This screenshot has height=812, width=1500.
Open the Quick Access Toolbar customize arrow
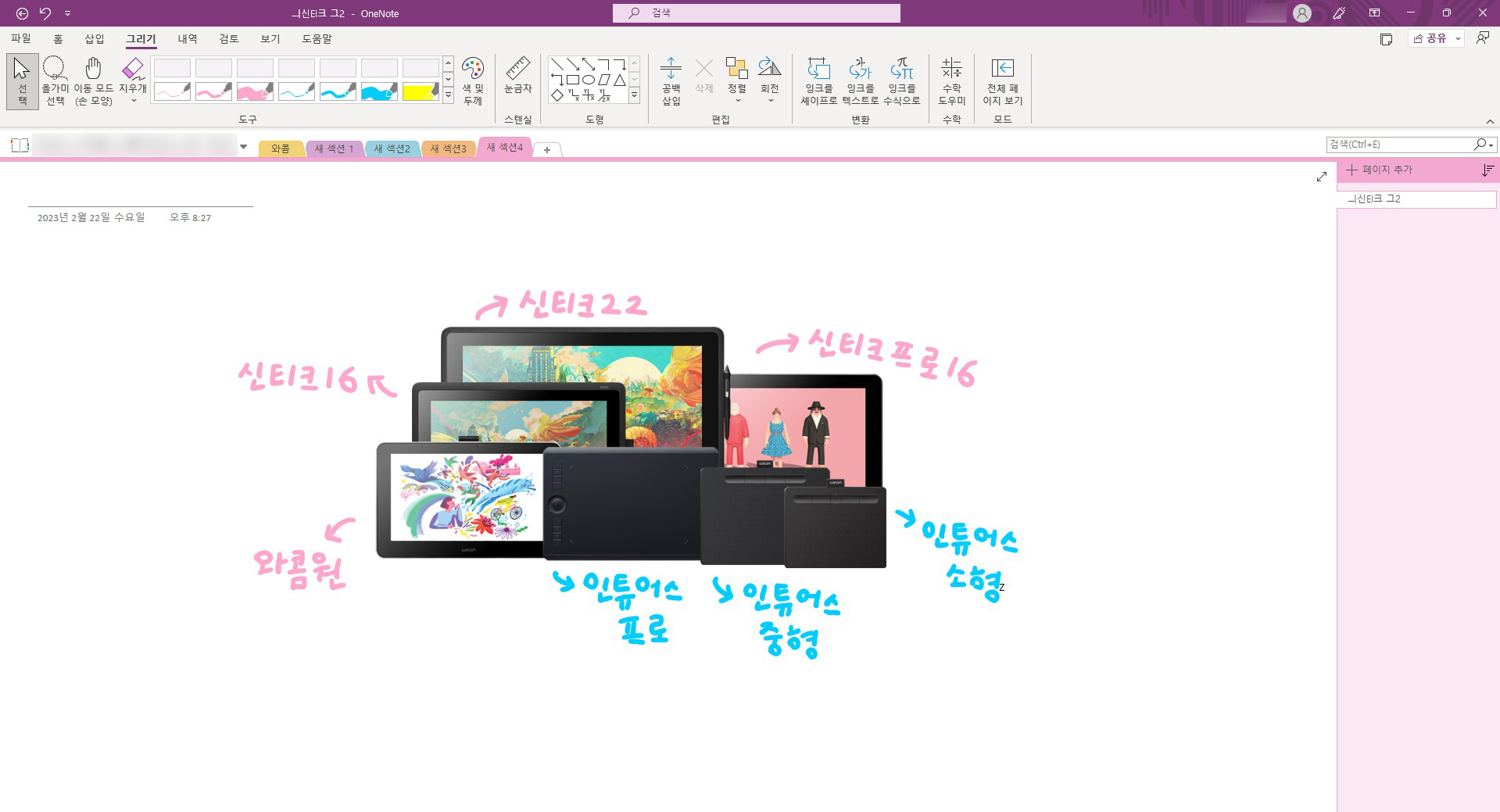[67, 13]
